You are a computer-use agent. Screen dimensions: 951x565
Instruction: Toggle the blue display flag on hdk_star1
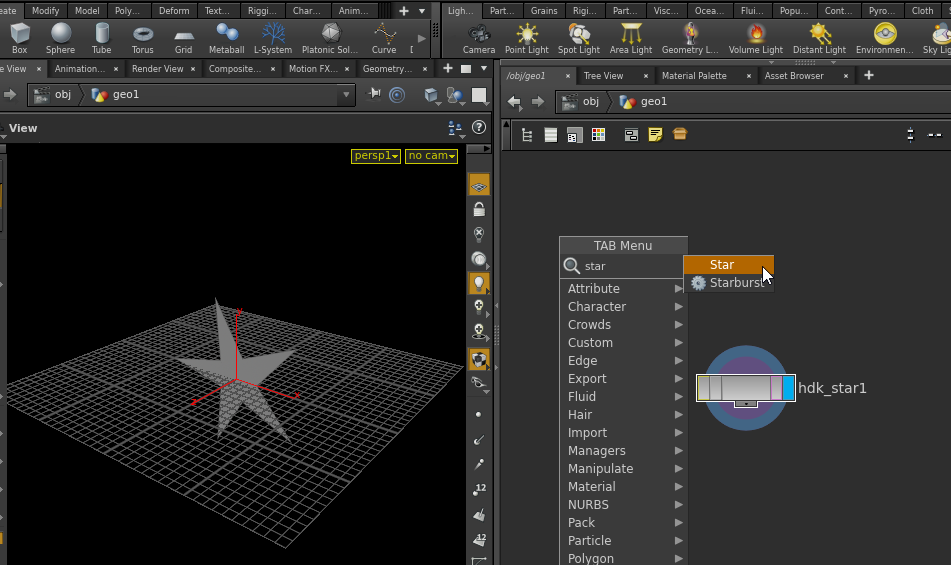pyautogui.click(x=789, y=388)
